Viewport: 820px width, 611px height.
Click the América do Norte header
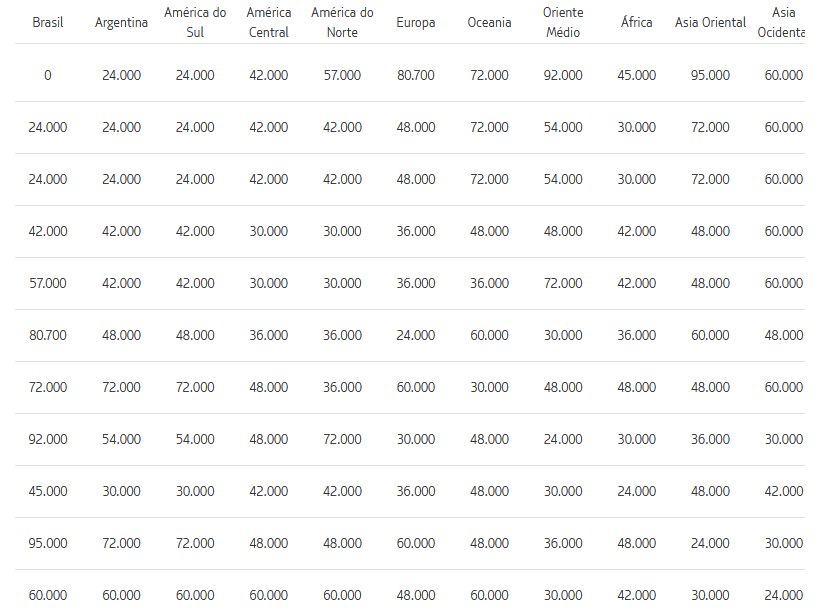point(343,22)
